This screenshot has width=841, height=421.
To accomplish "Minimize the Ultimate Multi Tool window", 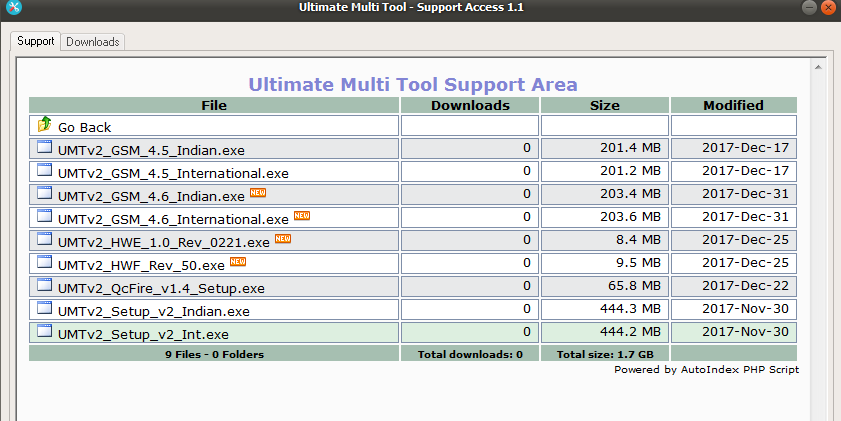I will (x=809, y=8).
